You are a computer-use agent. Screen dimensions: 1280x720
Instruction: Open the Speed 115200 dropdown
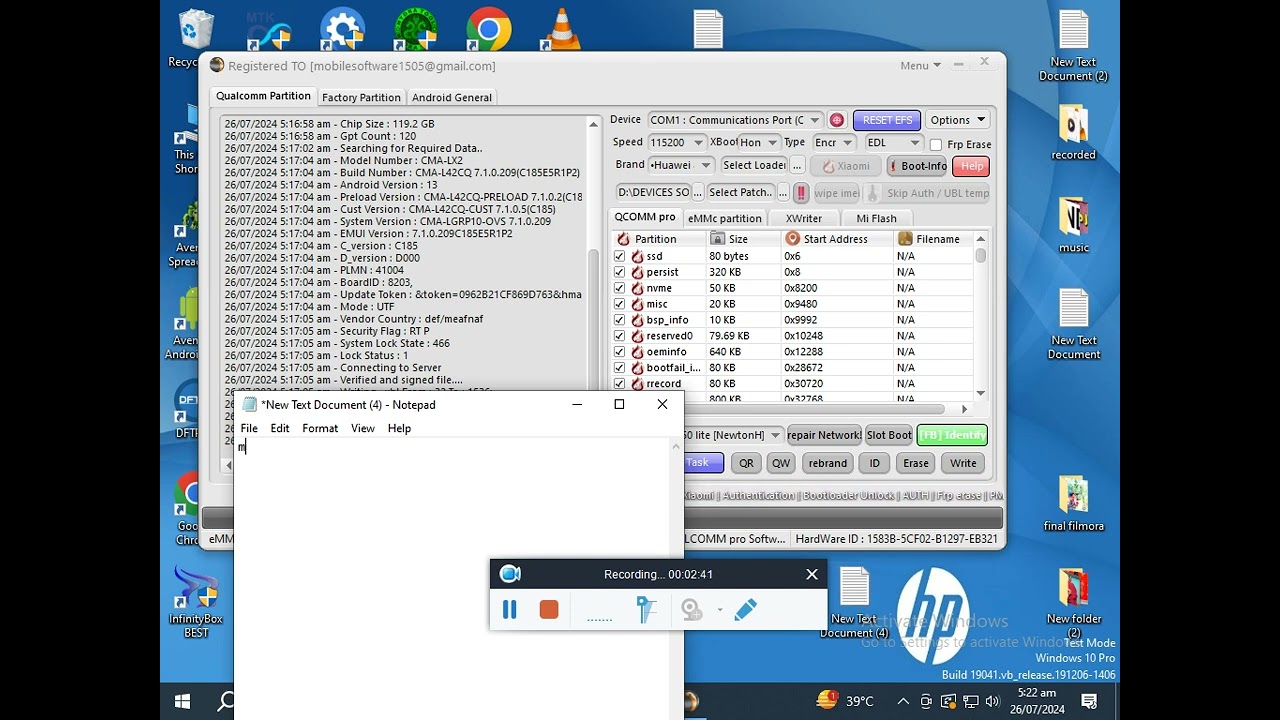(x=676, y=143)
